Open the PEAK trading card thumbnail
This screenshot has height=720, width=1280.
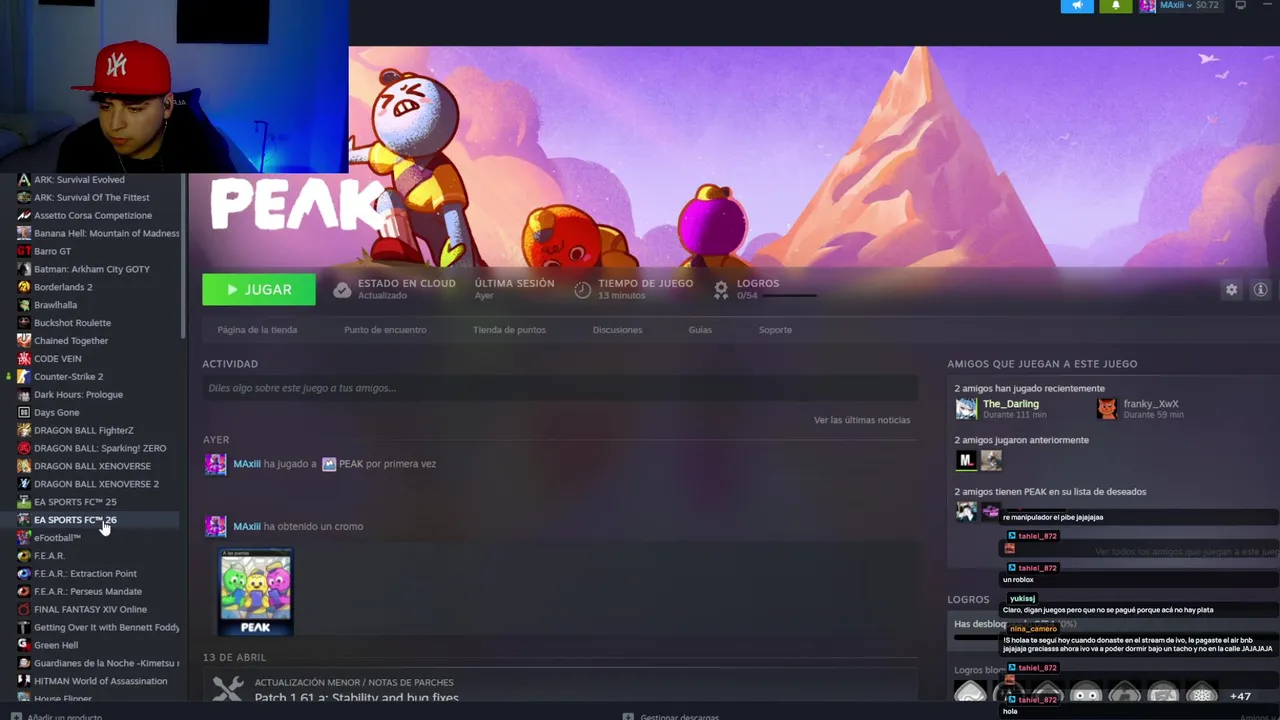tap(255, 592)
